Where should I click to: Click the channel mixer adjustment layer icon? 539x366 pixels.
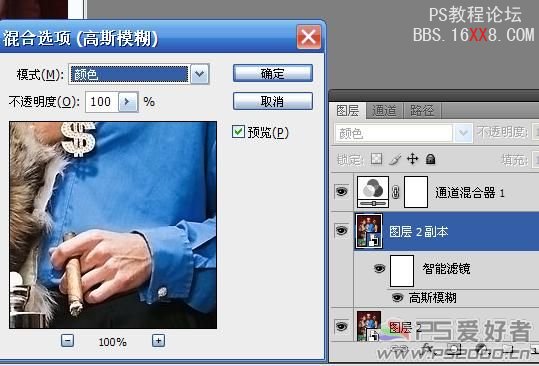(373, 192)
